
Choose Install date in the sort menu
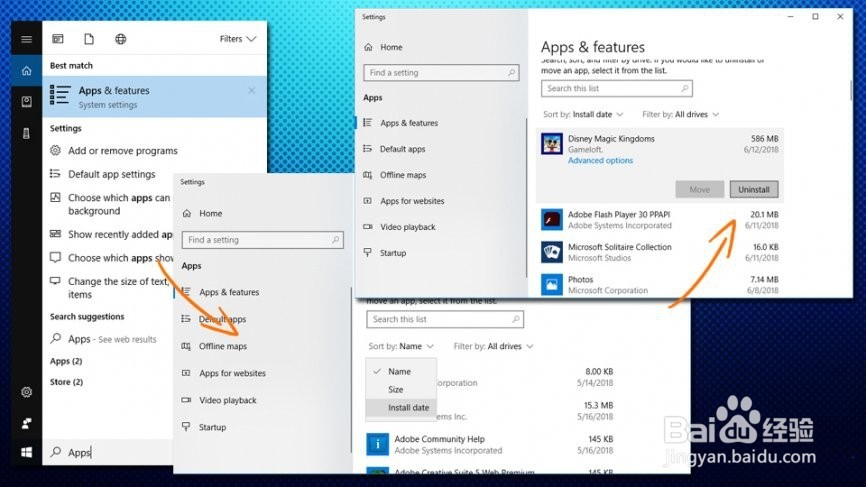click(401, 407)
